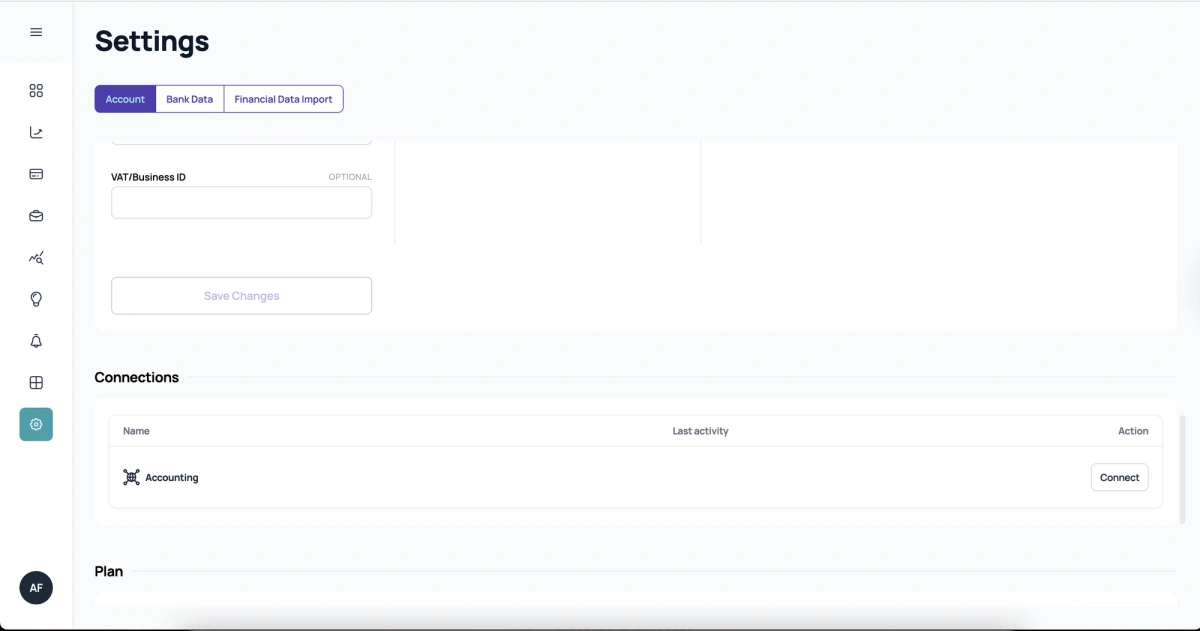Select the briefcase portfolio icon
This screenshot has width=1200, height=631.
click(x=36, y=216)
